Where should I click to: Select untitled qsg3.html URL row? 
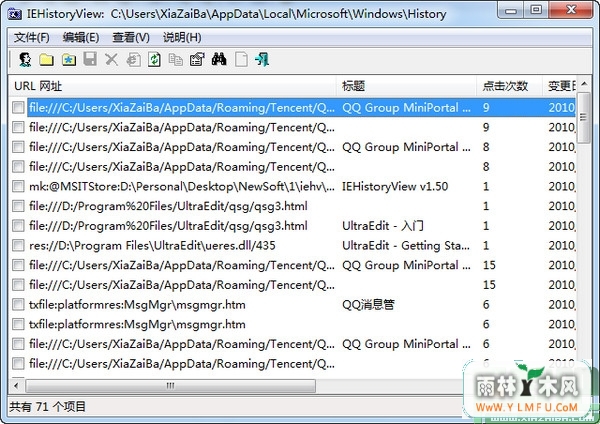[168, 206]
